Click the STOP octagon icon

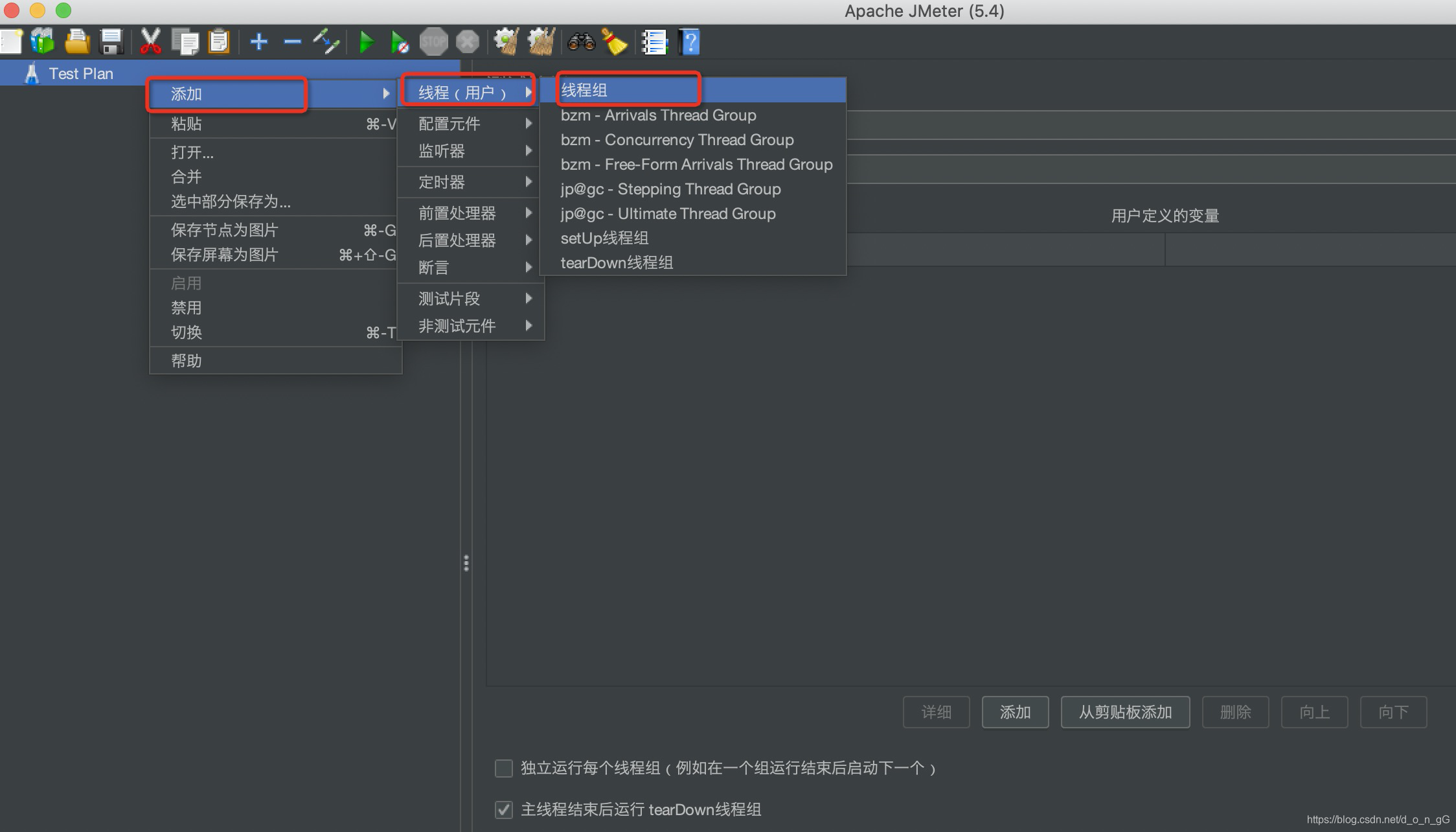coord(433,42)
